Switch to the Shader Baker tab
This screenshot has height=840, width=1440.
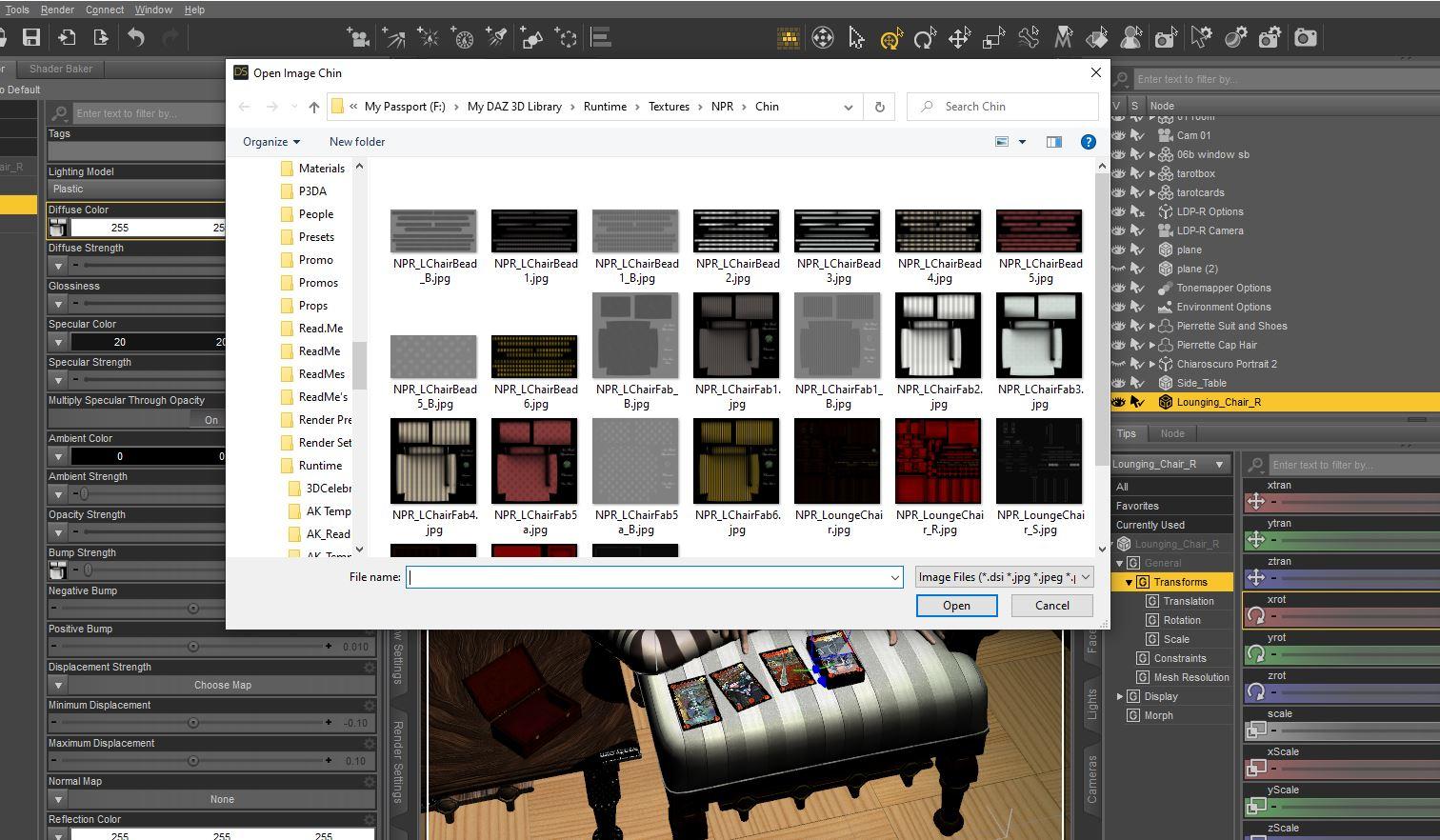[61, 69]
